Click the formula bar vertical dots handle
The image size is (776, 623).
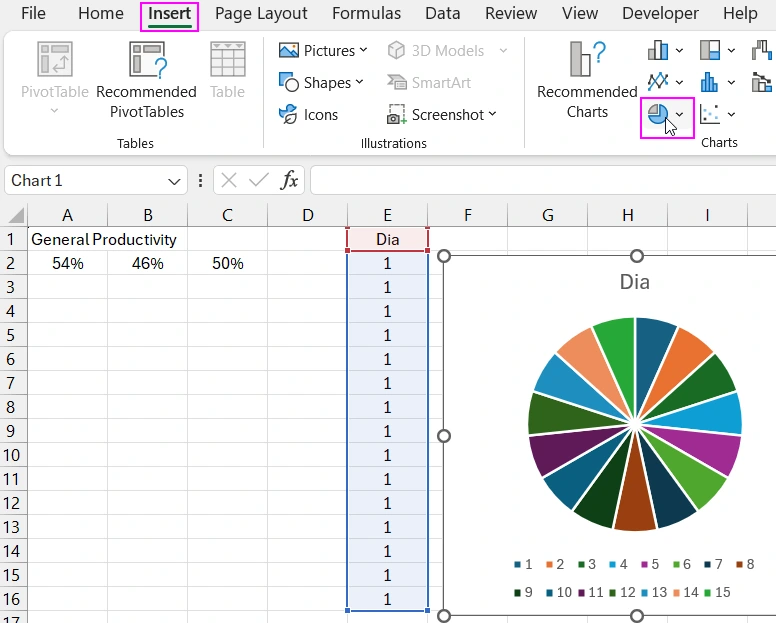pos(200,180)
